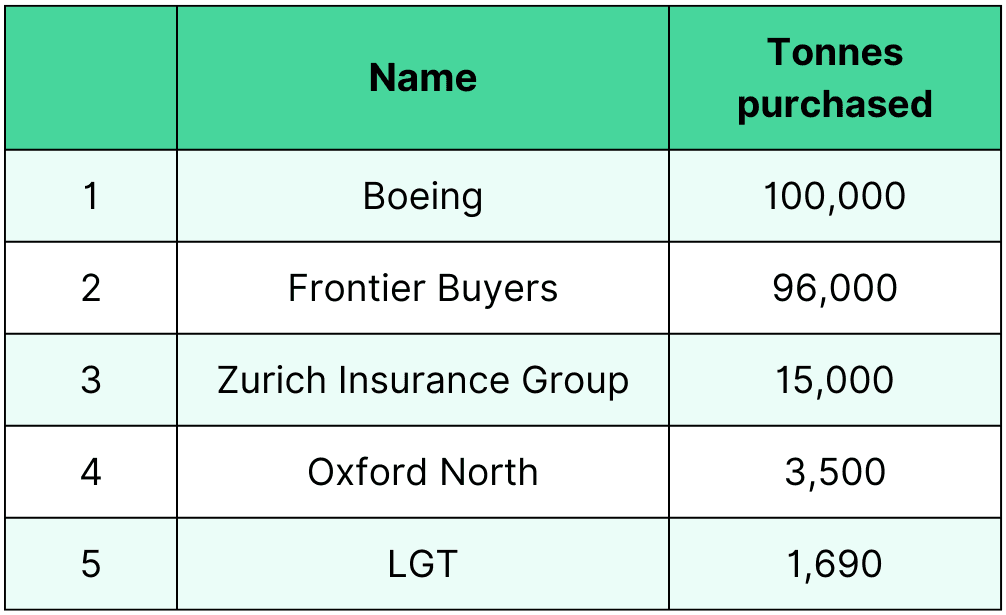Screen dimensions: 1006x615
Task: Select rank number 3 cell
Action: [91, 380]
